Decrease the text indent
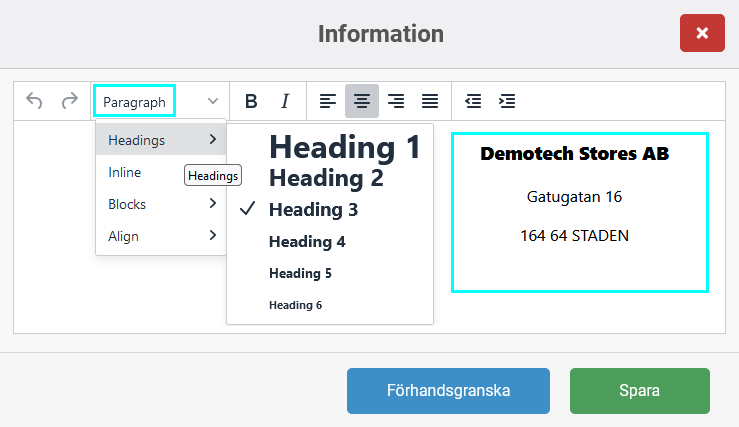Screen dimensions: 739x427 coord(473,101)
